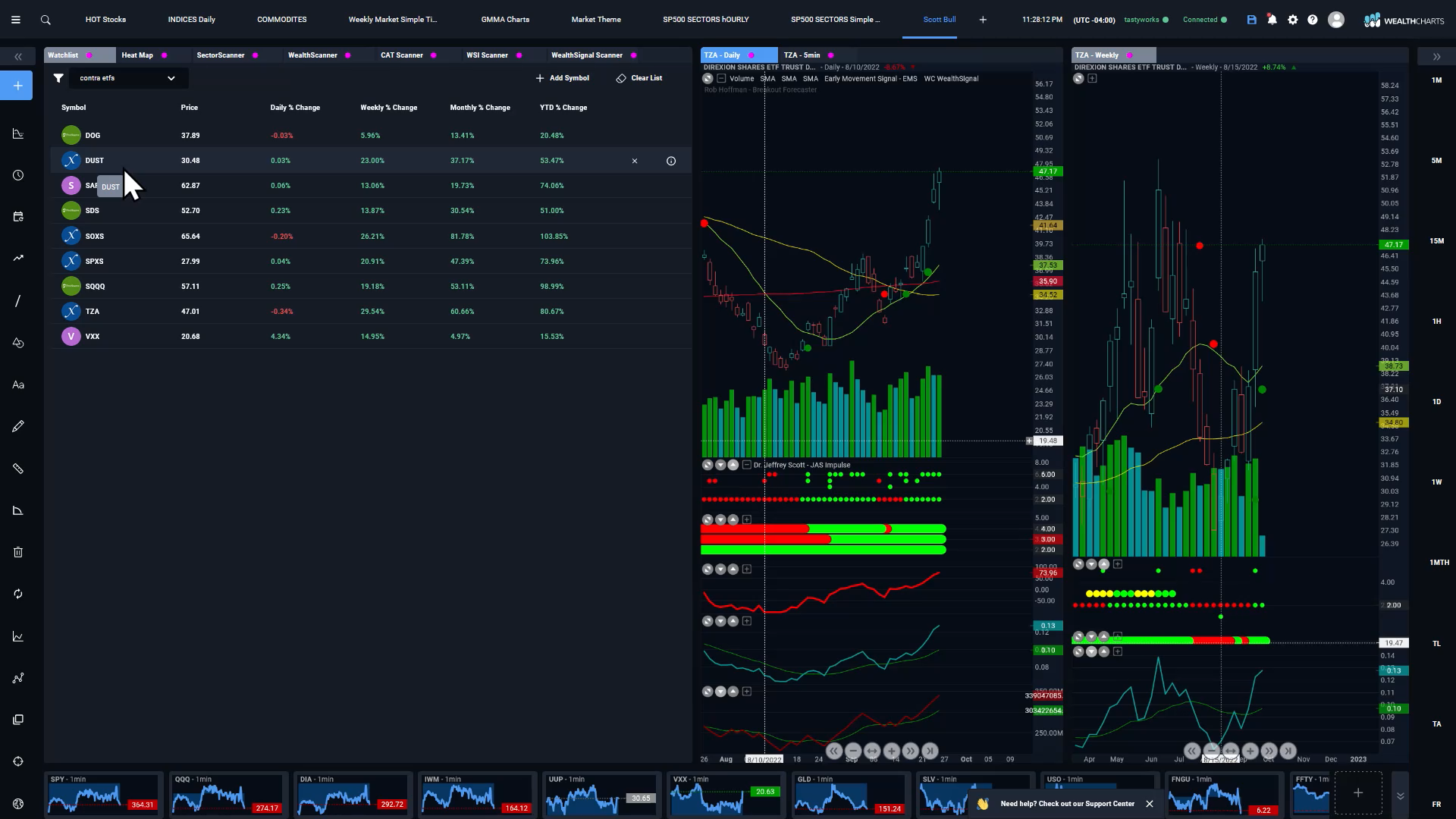
Task: Expand bottom ticker bar with double chevron
Action: pos(1400,795)
